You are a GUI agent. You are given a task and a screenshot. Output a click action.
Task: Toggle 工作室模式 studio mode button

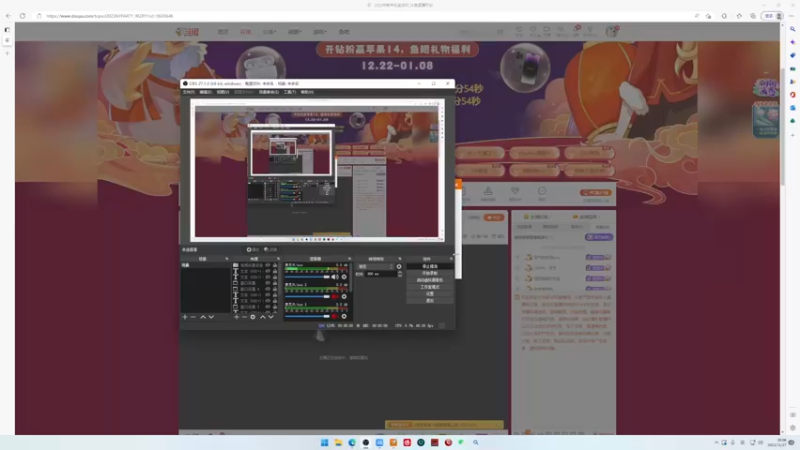[430, 287]
